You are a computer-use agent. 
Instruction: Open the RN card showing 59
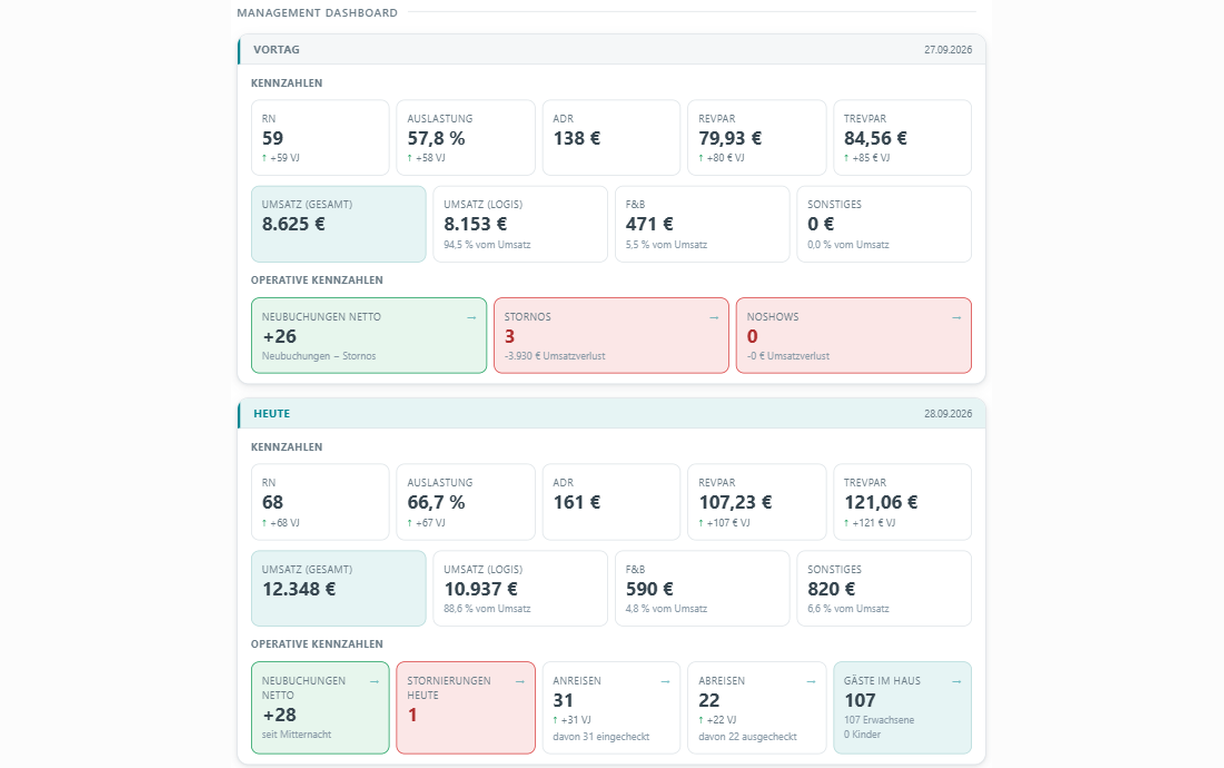tap(320, 138)
